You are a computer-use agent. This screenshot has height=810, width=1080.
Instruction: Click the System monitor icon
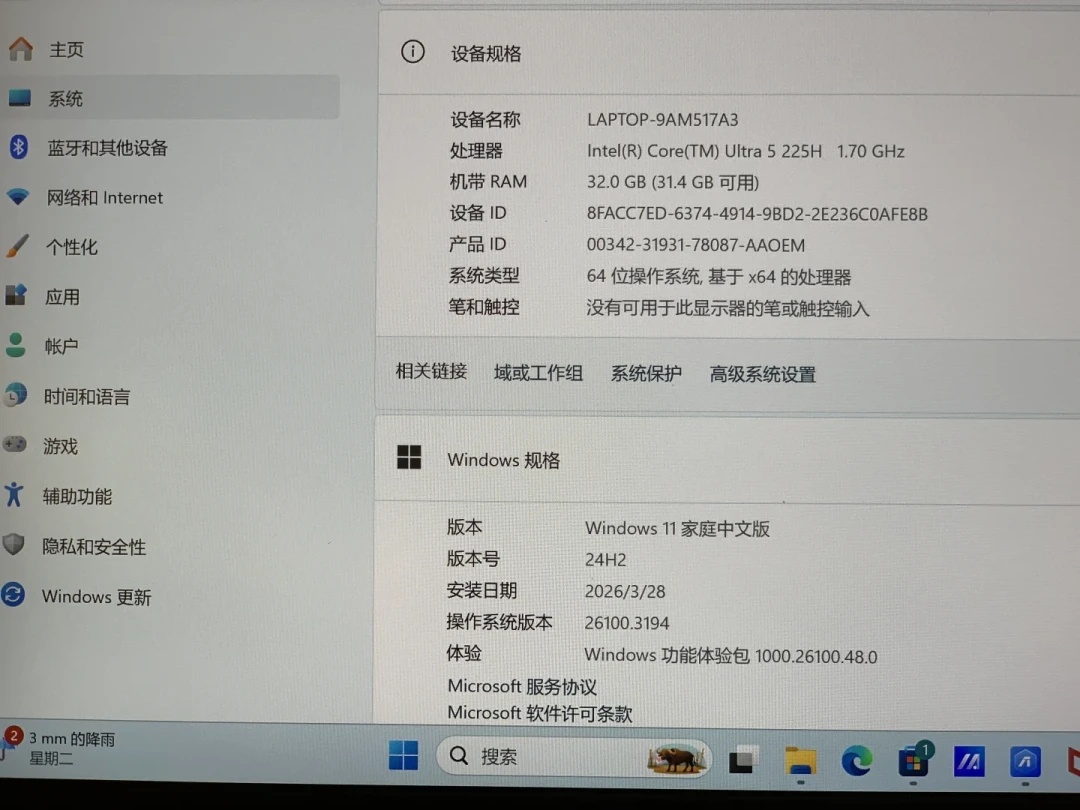pyautogui.click(x=19, y=98)
